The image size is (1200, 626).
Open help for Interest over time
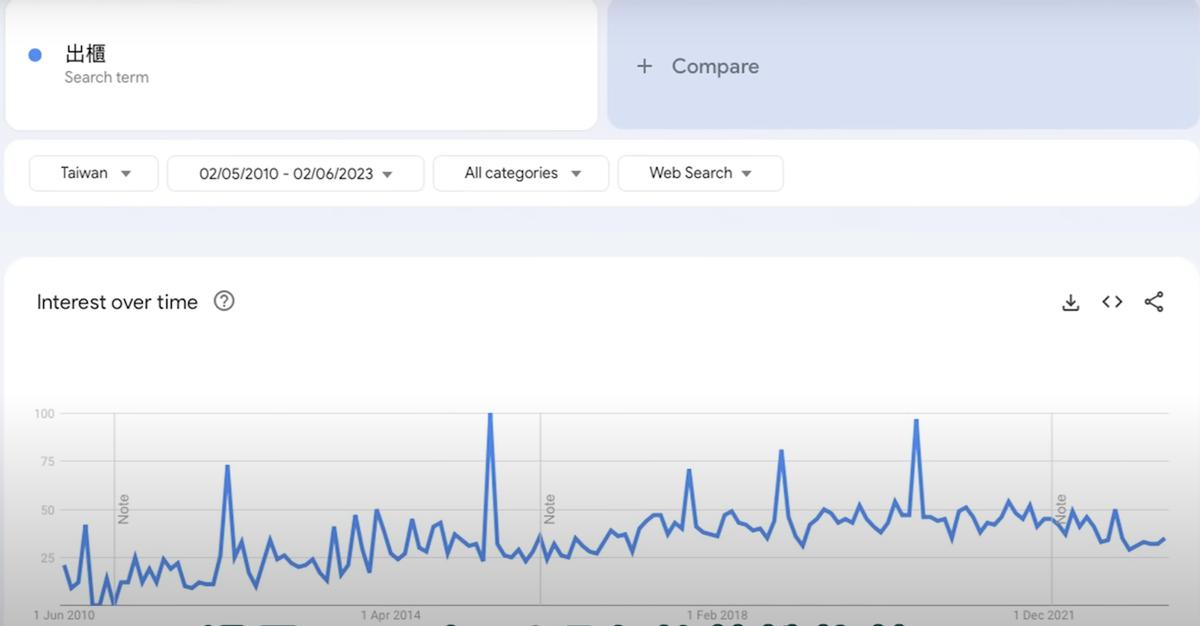click(x=224, y=301)
